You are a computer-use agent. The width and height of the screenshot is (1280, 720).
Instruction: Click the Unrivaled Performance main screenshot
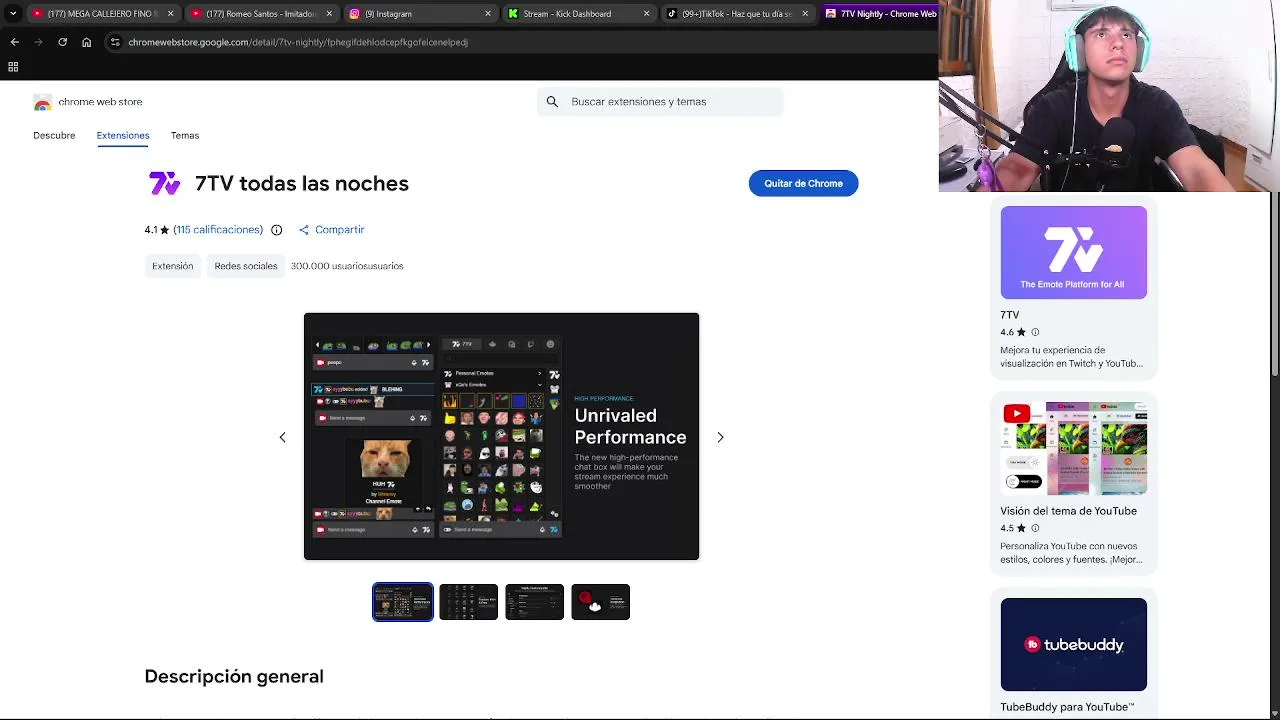[501, 436]
